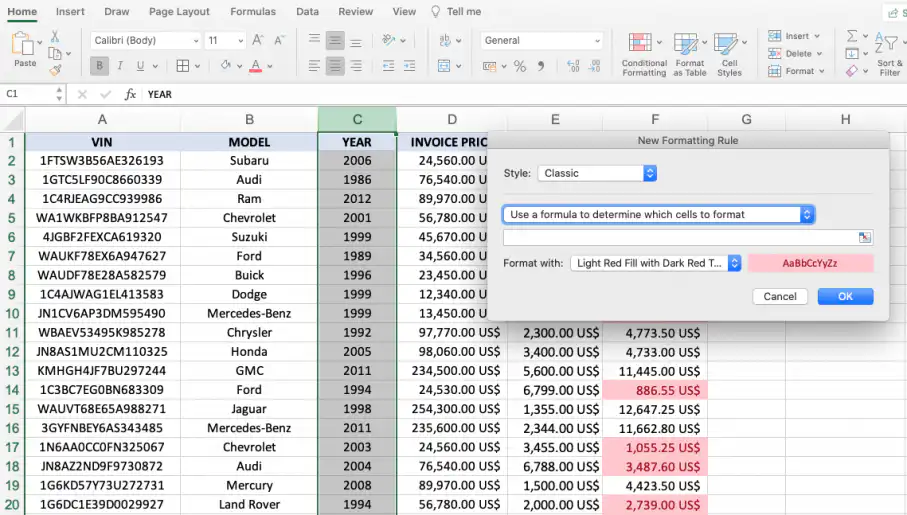
Task: Open the Format with dropdown
Action: (x=656, y=263)
